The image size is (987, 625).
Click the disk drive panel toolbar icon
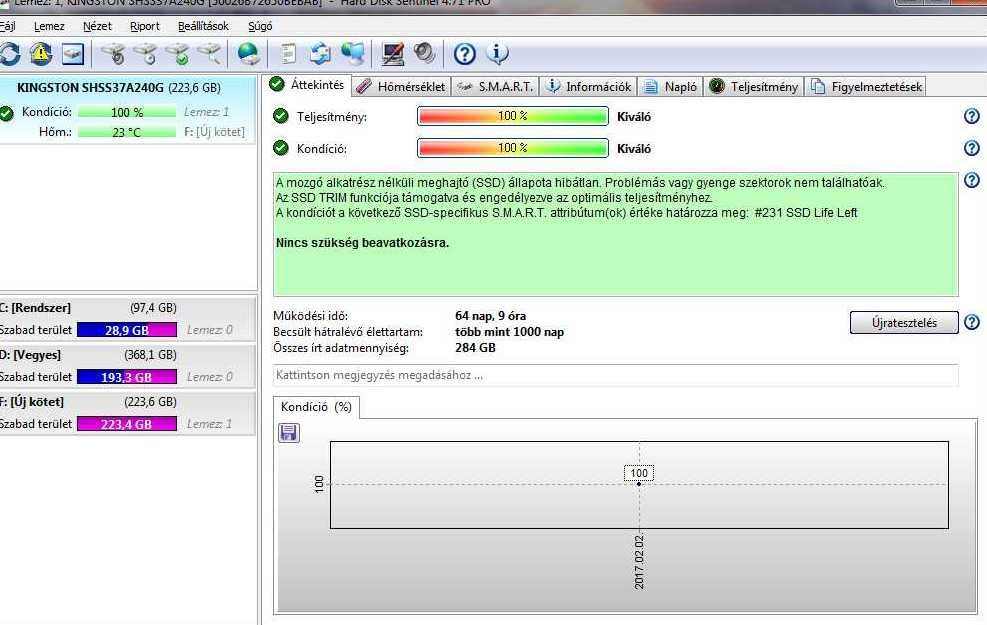(73, 54)
